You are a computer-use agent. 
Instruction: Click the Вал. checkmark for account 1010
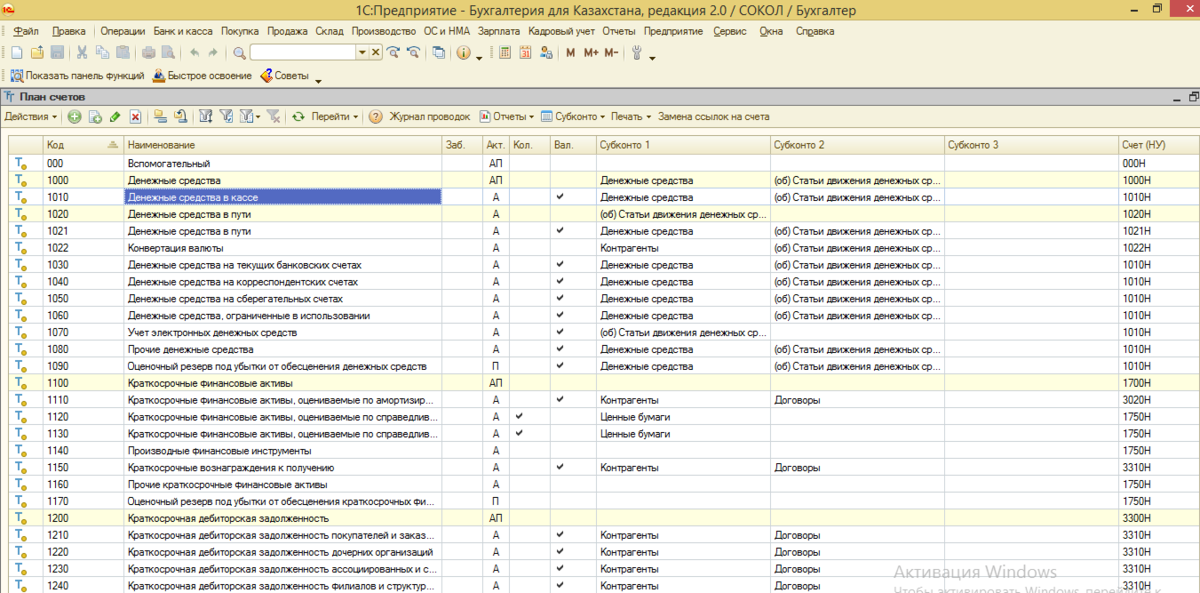(x=560, y=197)
